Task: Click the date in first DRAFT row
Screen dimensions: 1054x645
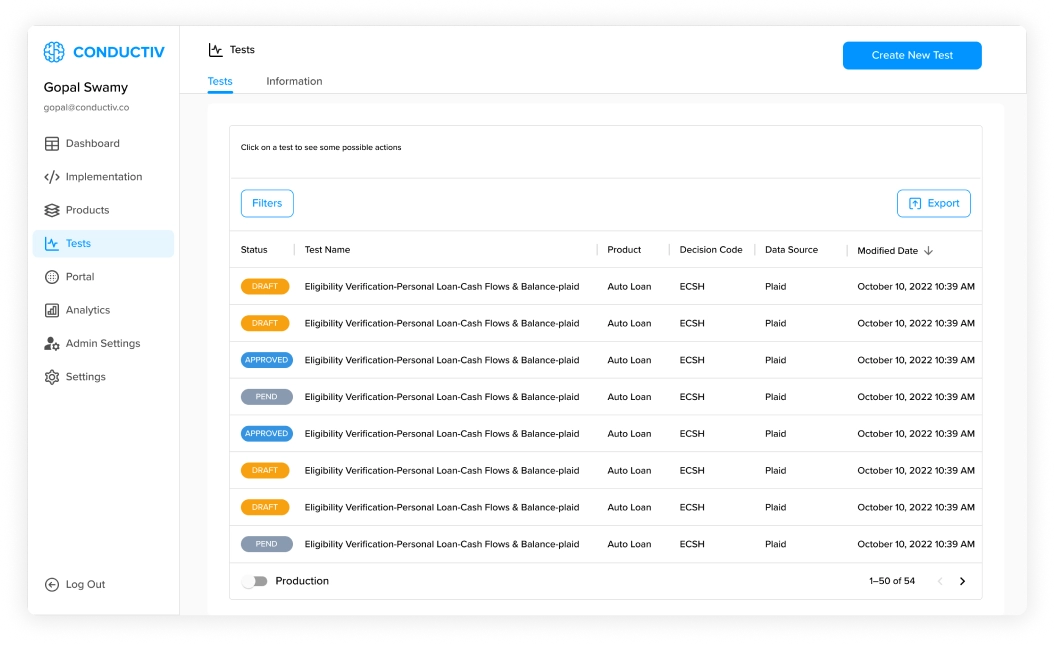Action: pos(916,287)
